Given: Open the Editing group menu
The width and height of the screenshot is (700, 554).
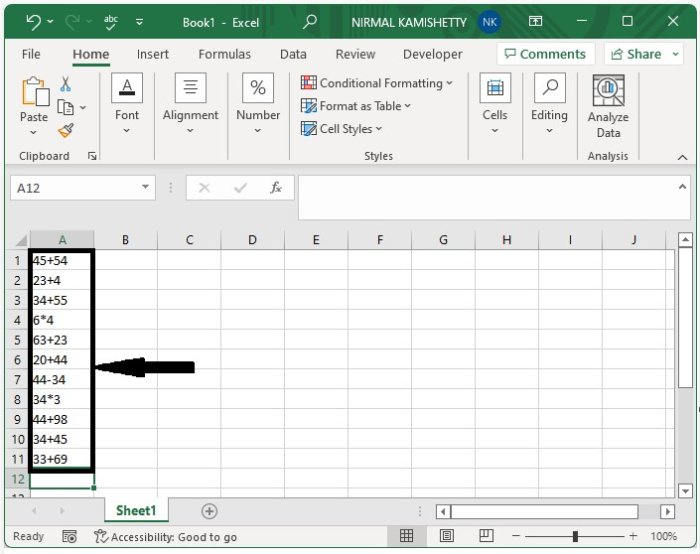Looking at the screenshot, I should pos(550,104).
